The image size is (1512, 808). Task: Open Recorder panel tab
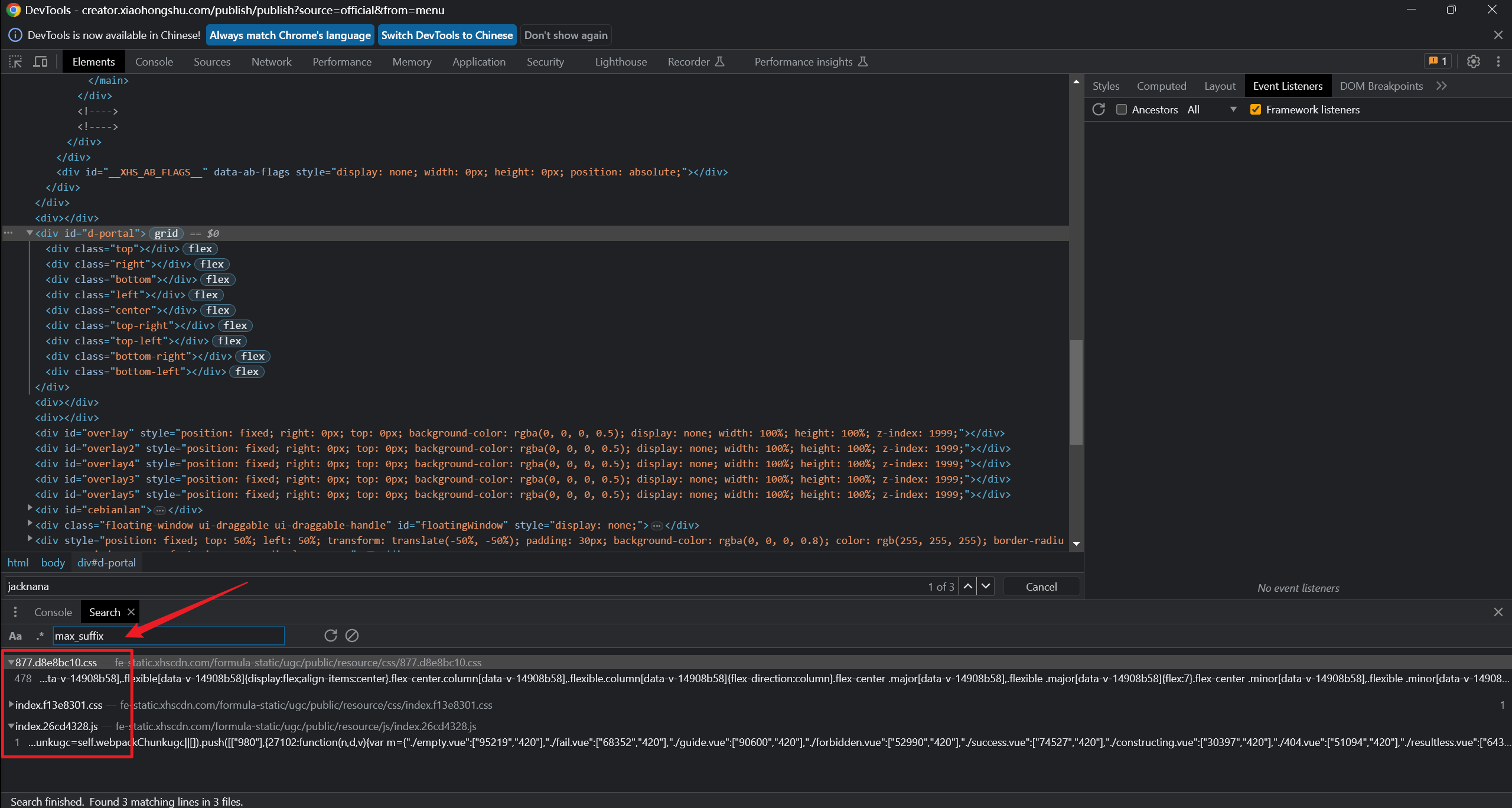pos(696,61)
